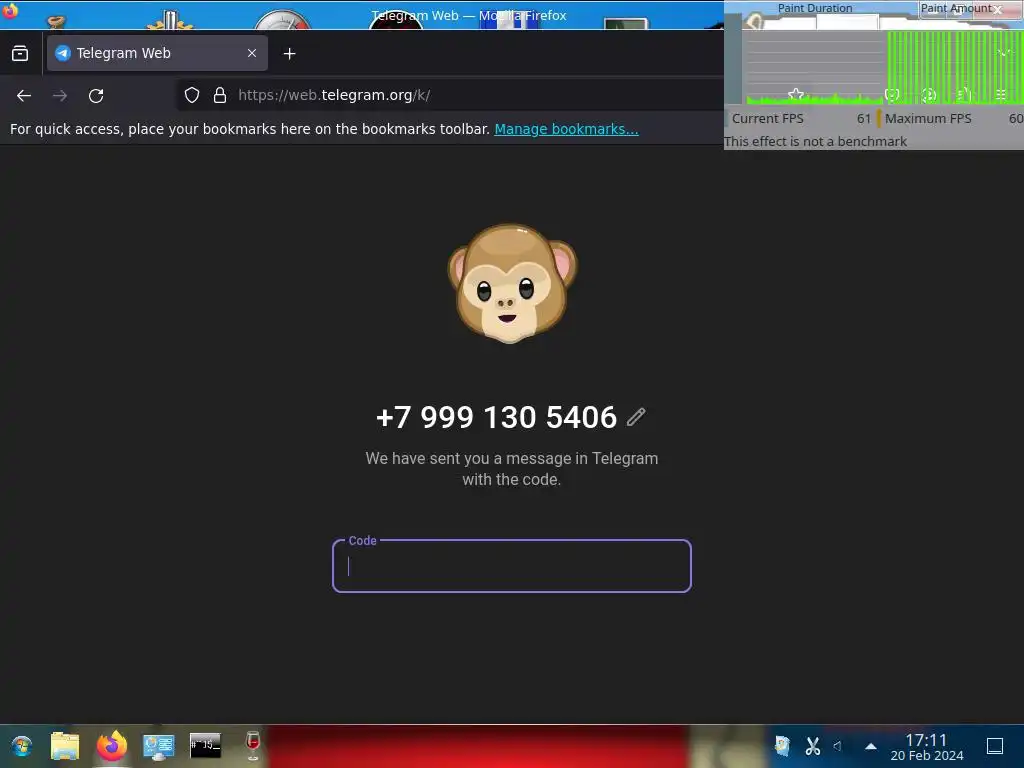The height and width of the screenshot is (768, 1024).
Task: Click the 'Paint Duration' label in FPS overlay
Action: 814,8
